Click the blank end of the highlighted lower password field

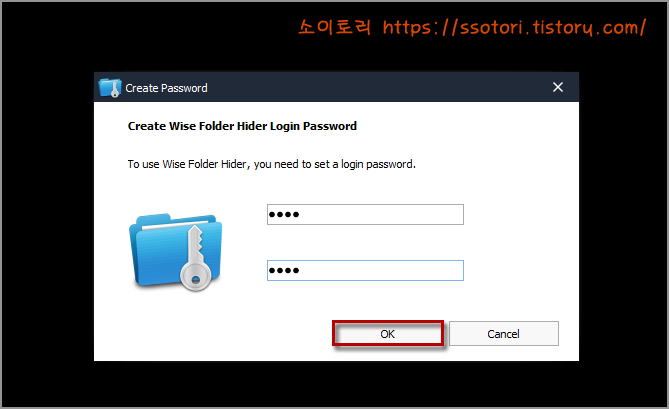382,270
